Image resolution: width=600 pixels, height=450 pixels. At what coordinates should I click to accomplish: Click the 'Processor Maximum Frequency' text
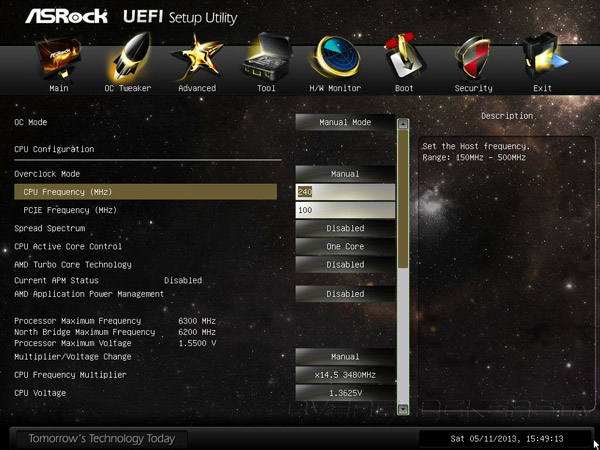(77, 321)
